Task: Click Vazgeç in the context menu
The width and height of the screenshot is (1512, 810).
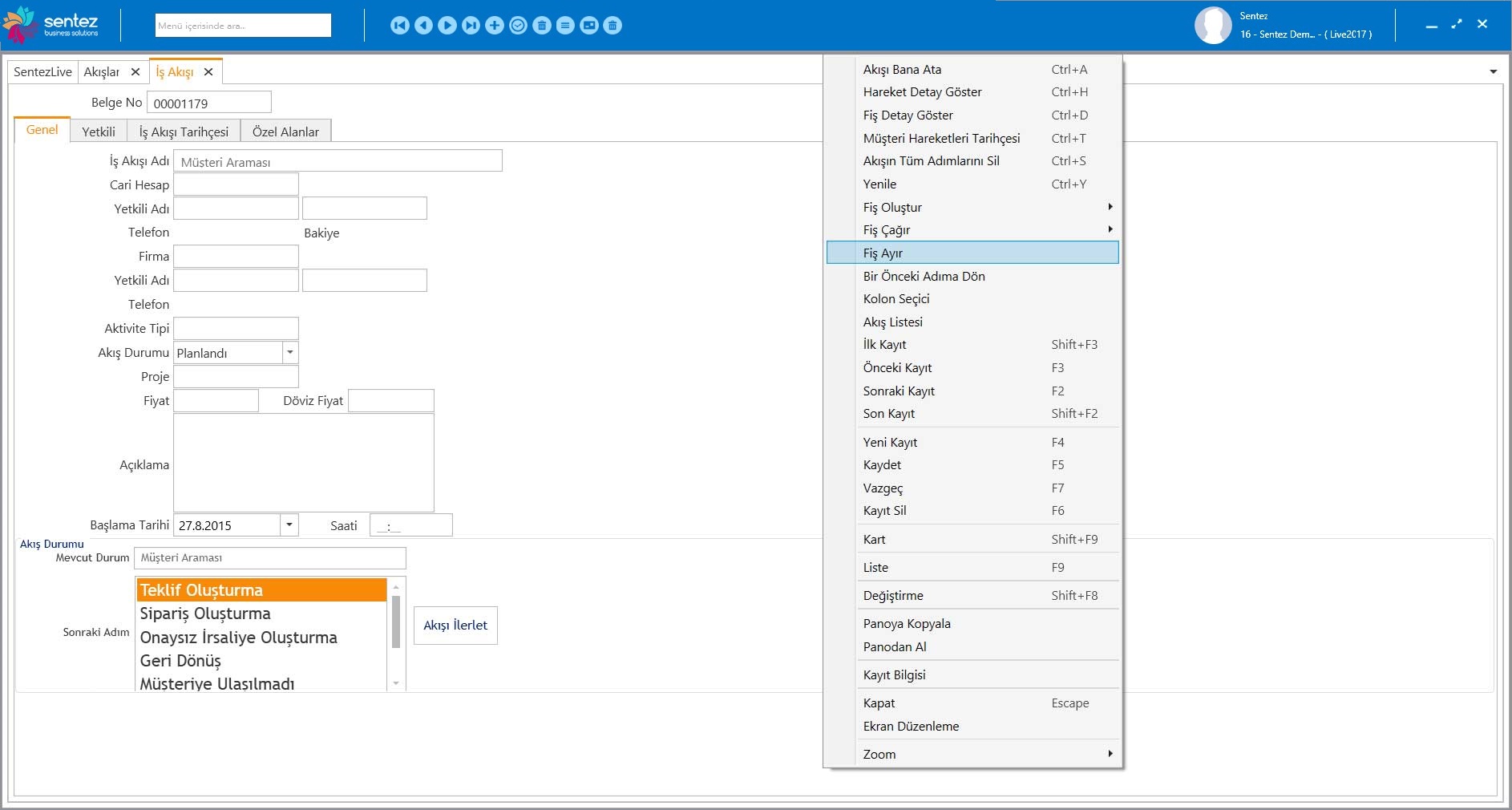Action: 972,488
